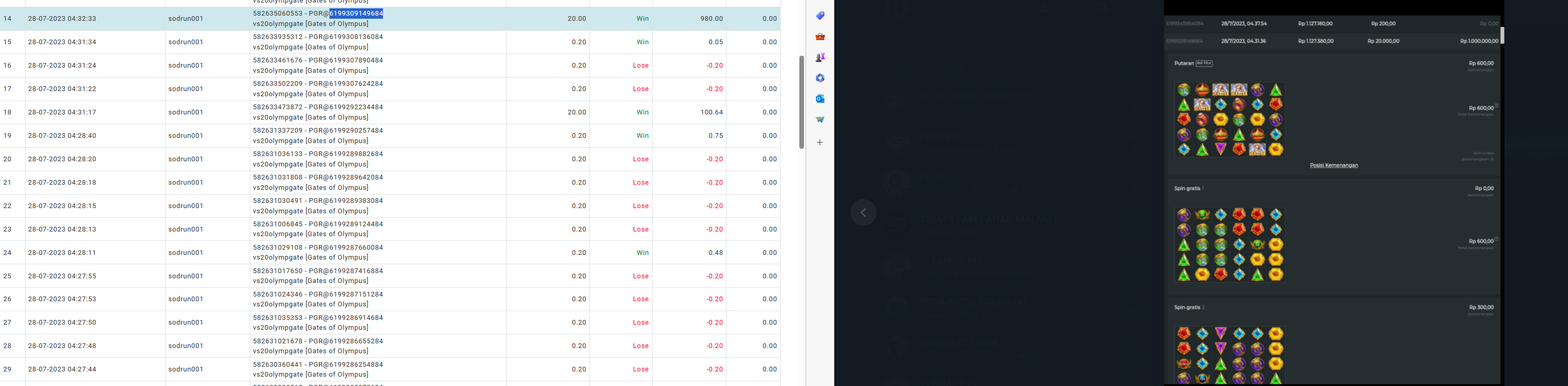Click the Rp 0,00 win for Spin gratis 1
The width and height of the screenshot is (1568, 386).
coord(1484,189)
